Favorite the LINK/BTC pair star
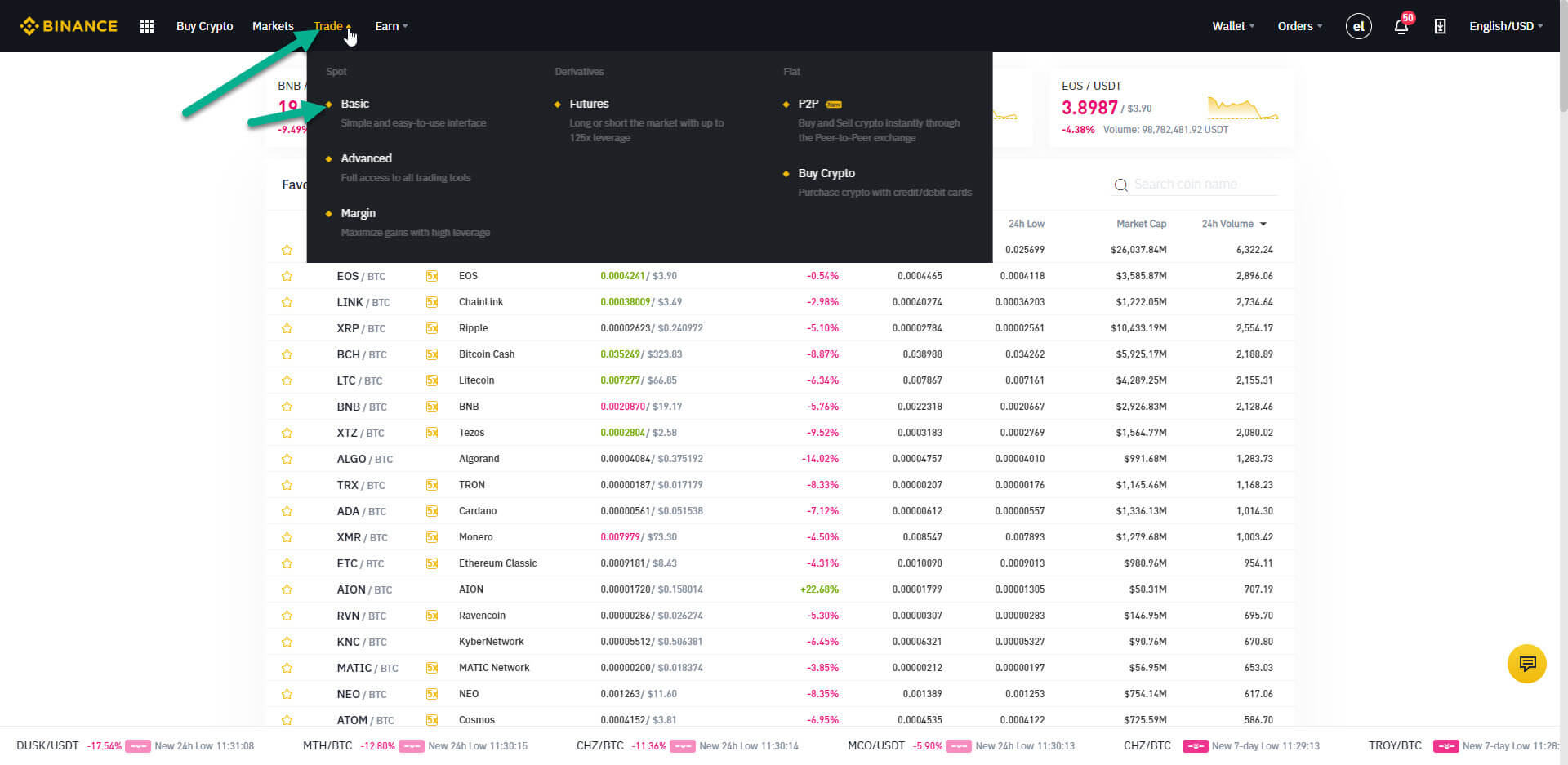Viewport: 1568px width, 765px height. click(287, 302)
